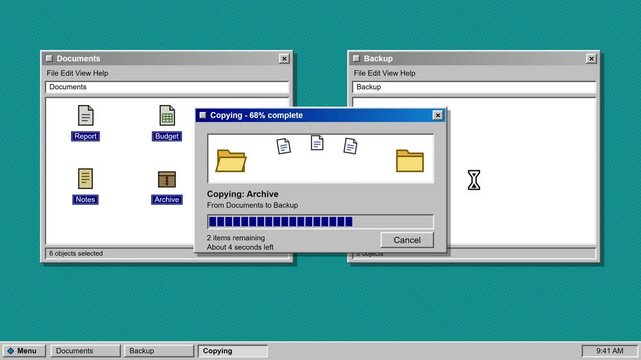Click the middle flying document in copy animation
Image resolution: width=641 pixels, height=360 pixels.
[317, 143]
